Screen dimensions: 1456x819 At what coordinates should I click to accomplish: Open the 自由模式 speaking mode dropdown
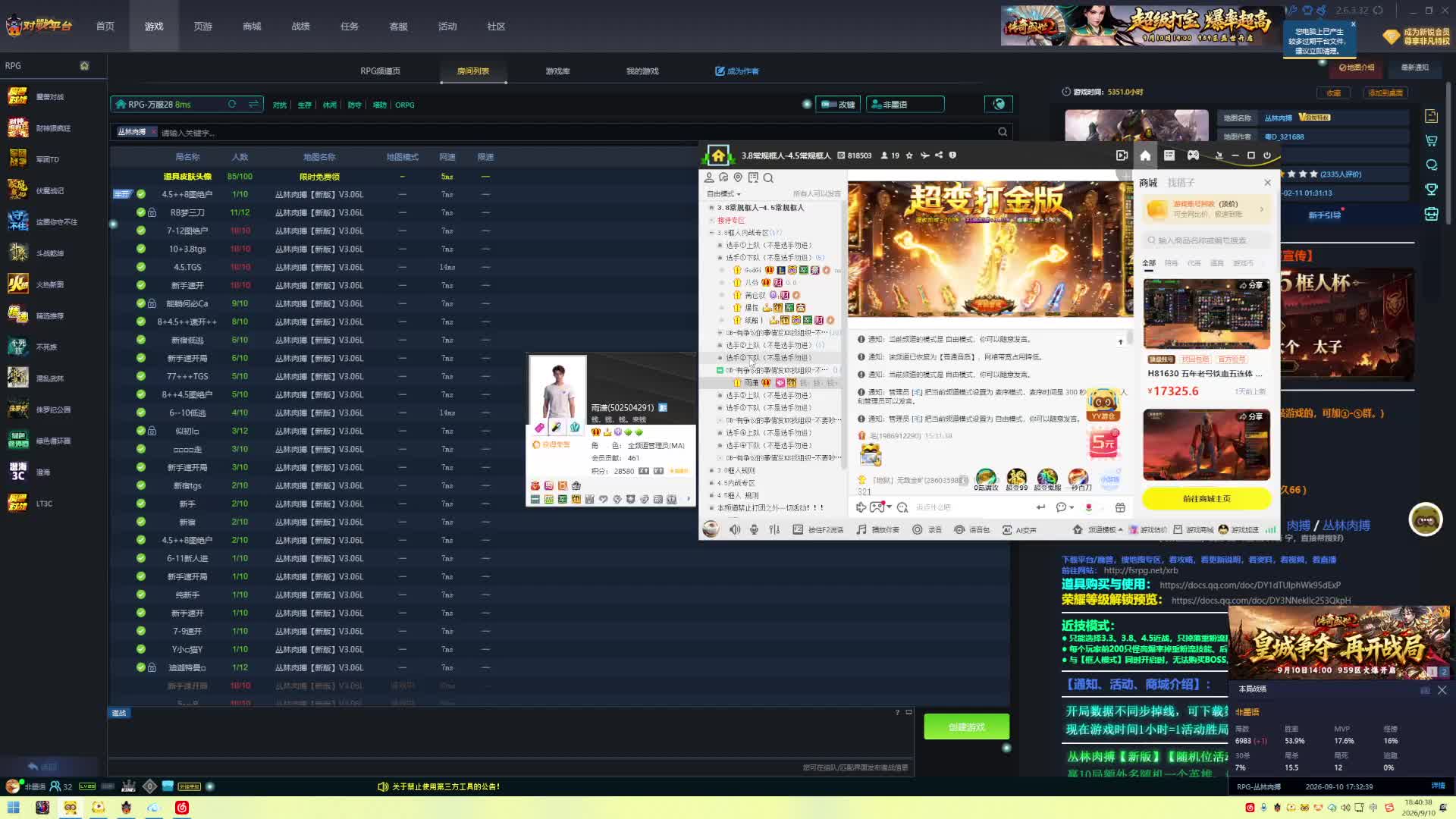[723, 193]
